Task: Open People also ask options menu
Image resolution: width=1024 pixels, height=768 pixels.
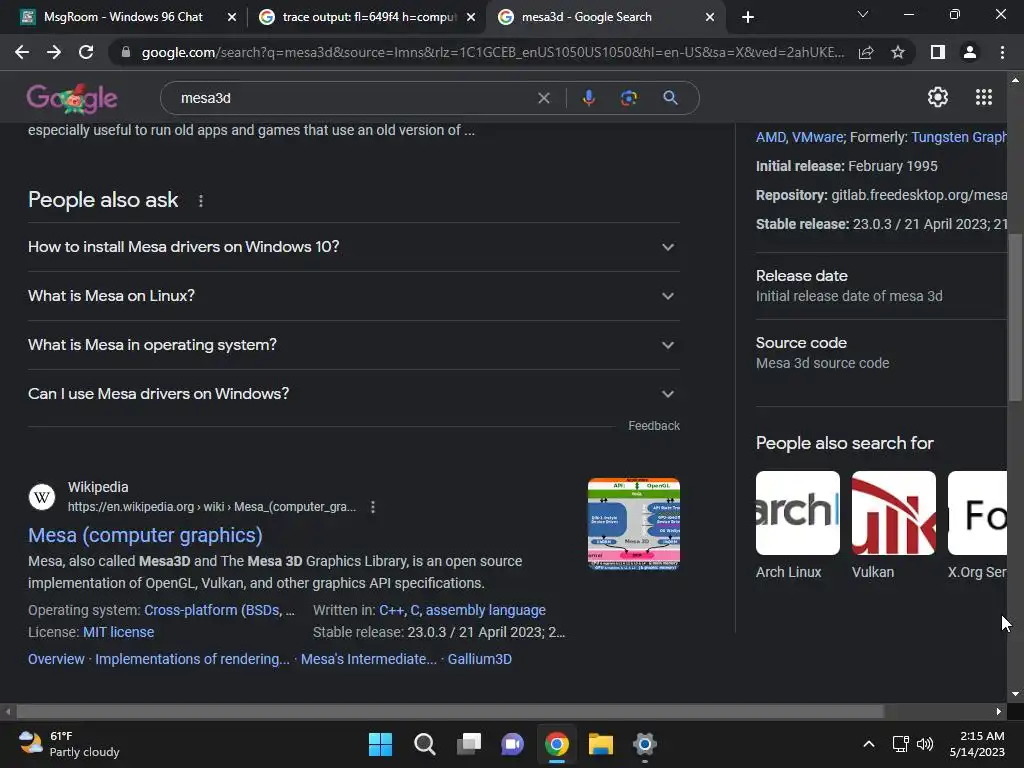Action: [x=200, y=201]
